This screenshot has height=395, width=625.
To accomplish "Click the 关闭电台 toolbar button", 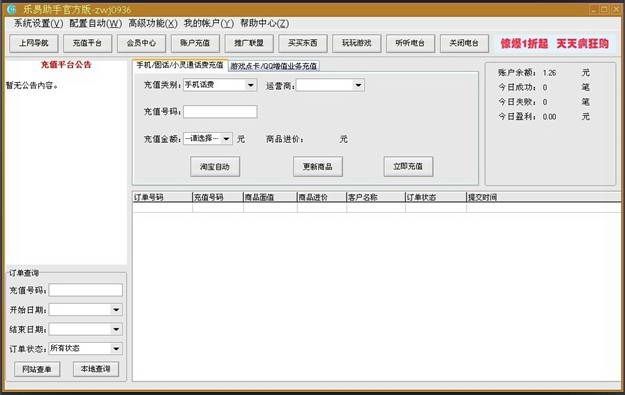I will point(464,43).
